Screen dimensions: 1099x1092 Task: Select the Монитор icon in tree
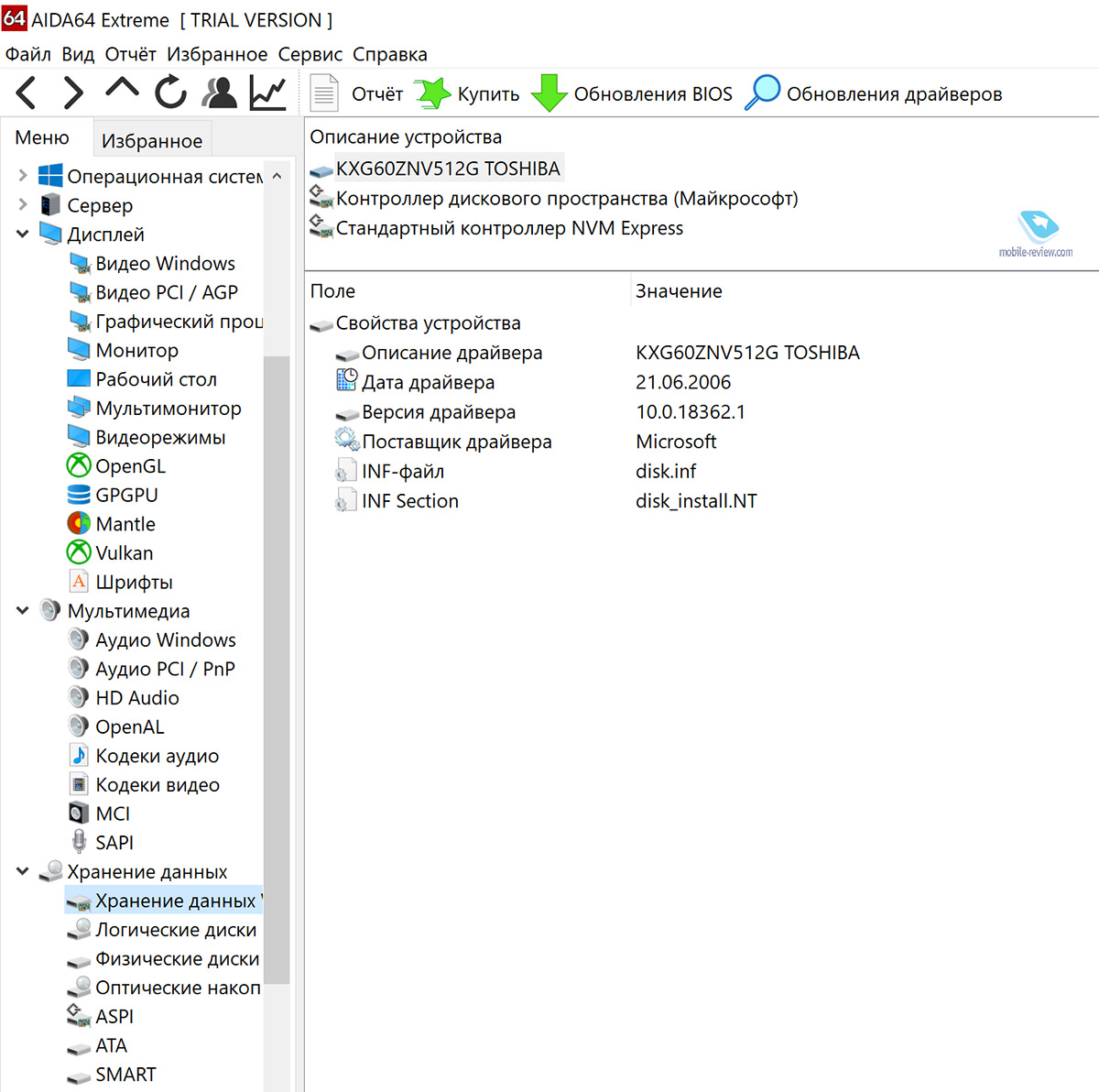(79, 350)
